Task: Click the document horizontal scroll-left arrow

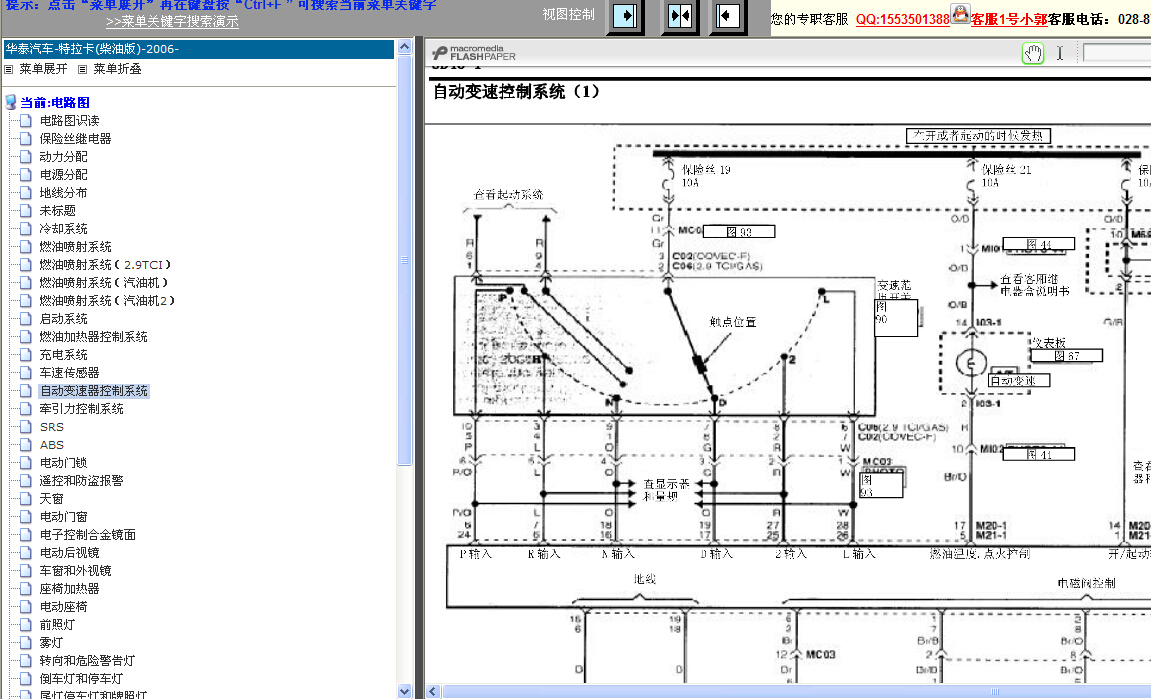Action: click(433, 691)
